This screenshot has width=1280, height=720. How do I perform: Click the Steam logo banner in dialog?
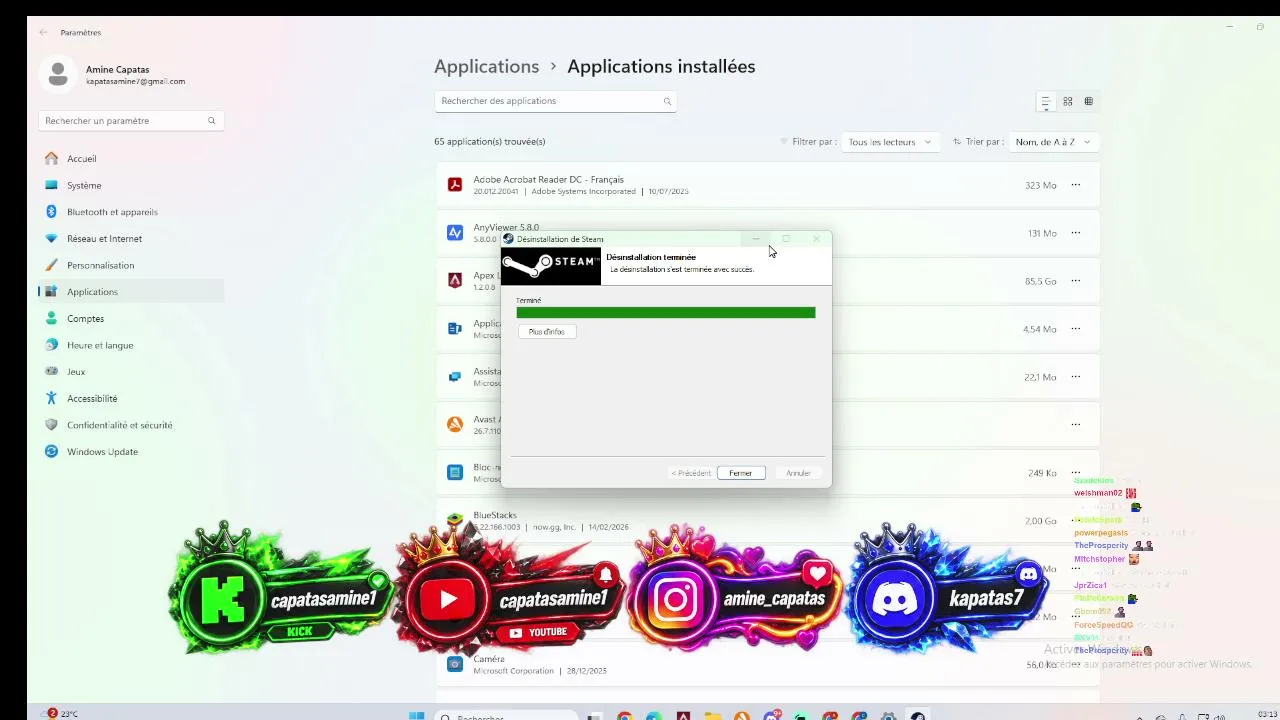pos(551,265)
